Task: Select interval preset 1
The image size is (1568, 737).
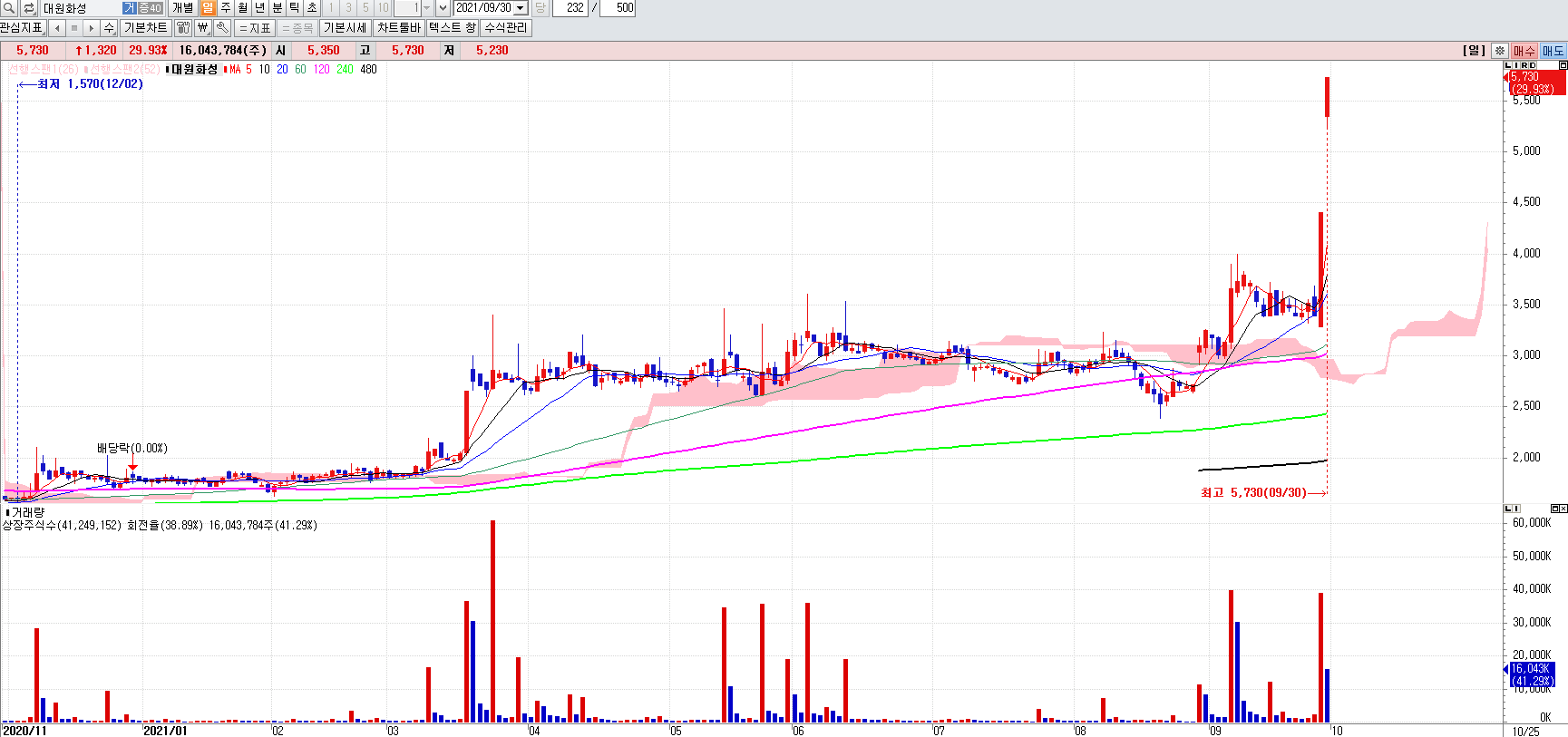Action: (x=331, y=8)
